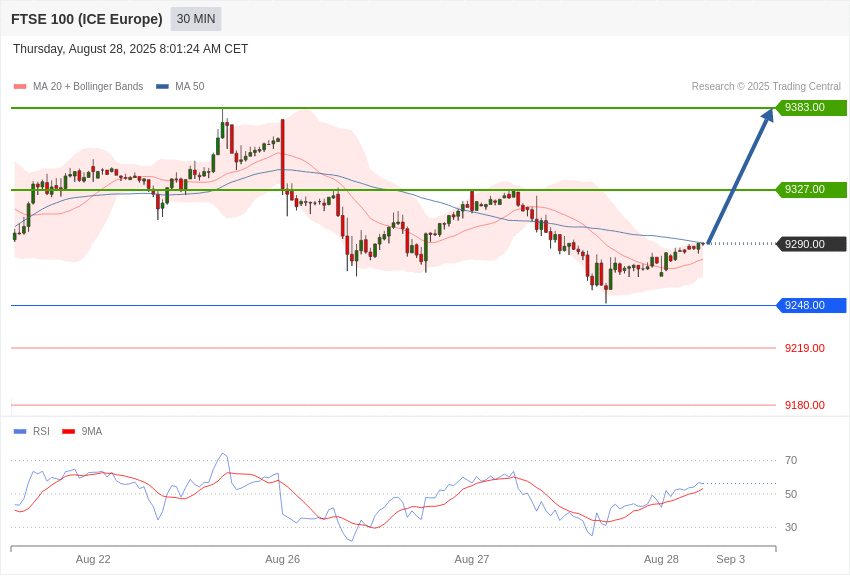Click the blue support line at 9248.00

pos(400,305)
